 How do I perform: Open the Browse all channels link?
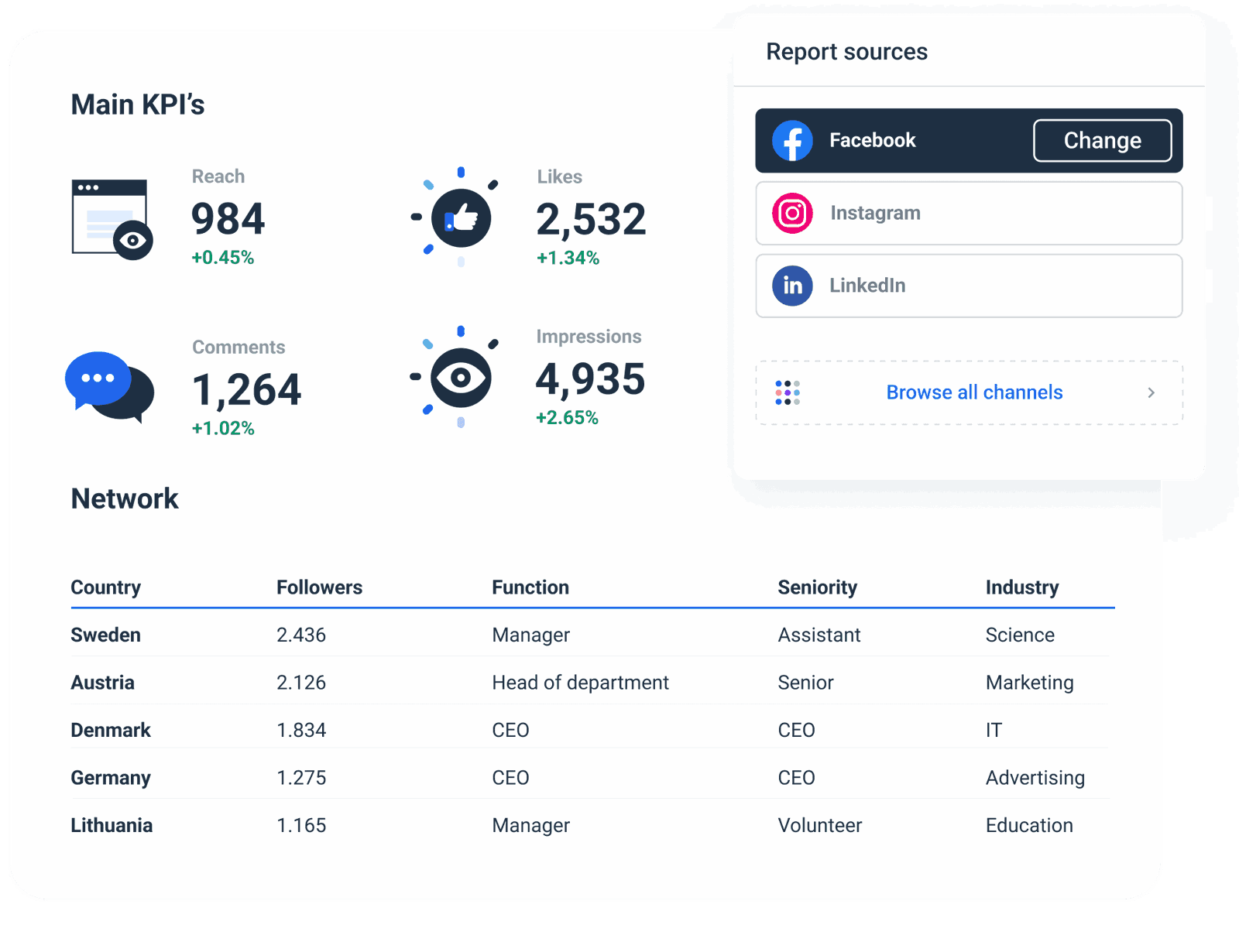tap(973, 392)
